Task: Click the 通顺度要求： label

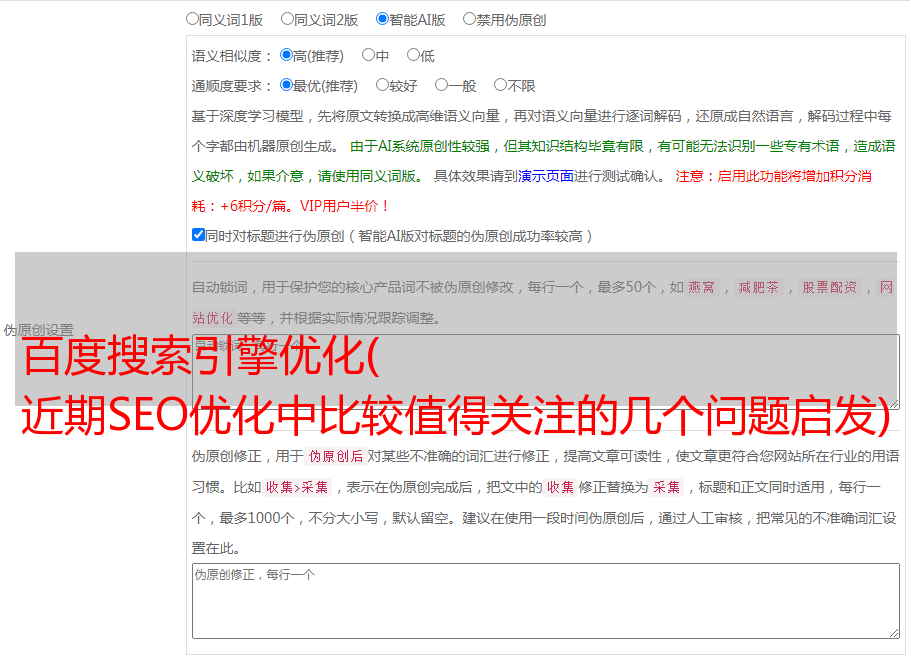Action: pyautogui.click(x=232, y=86)
